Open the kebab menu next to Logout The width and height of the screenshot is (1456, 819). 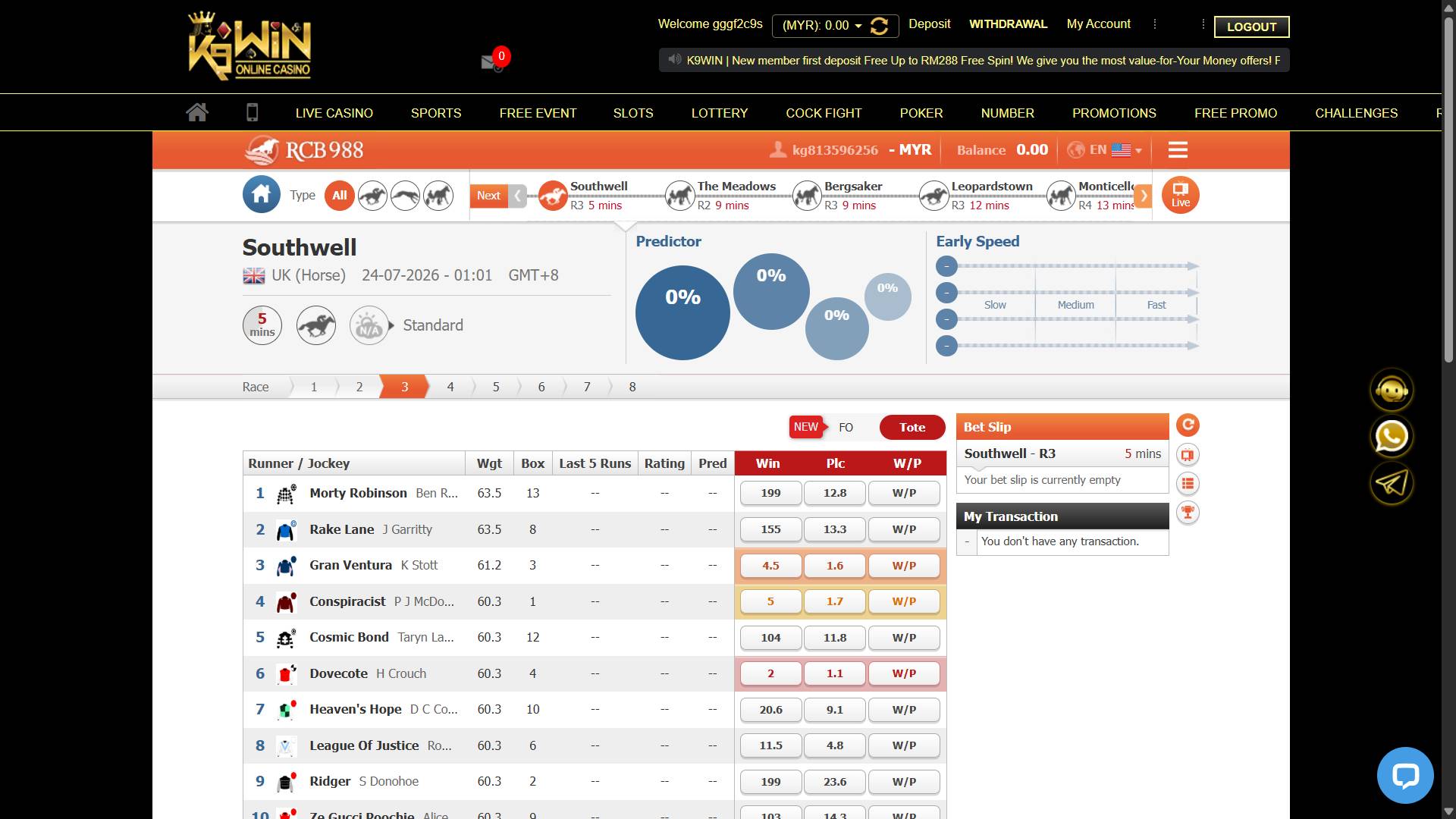[1203, 24]
